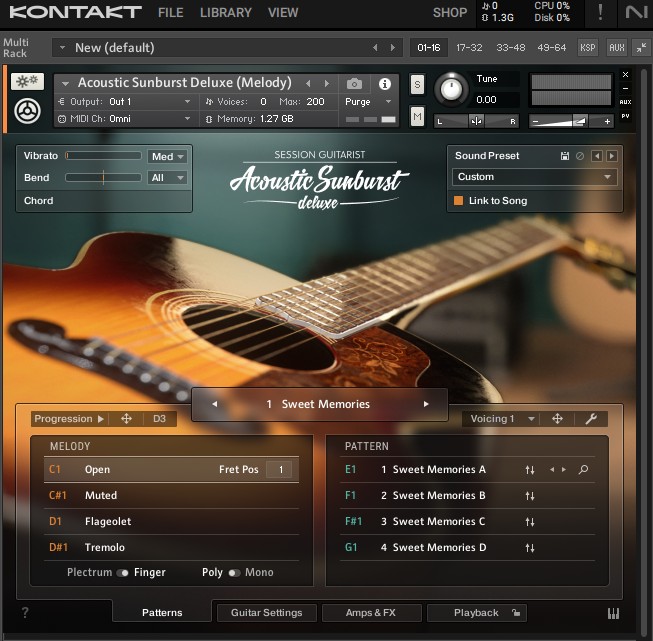Expand the Sound Preset Custom dropdown
The image size is (653, 641).
534,177
